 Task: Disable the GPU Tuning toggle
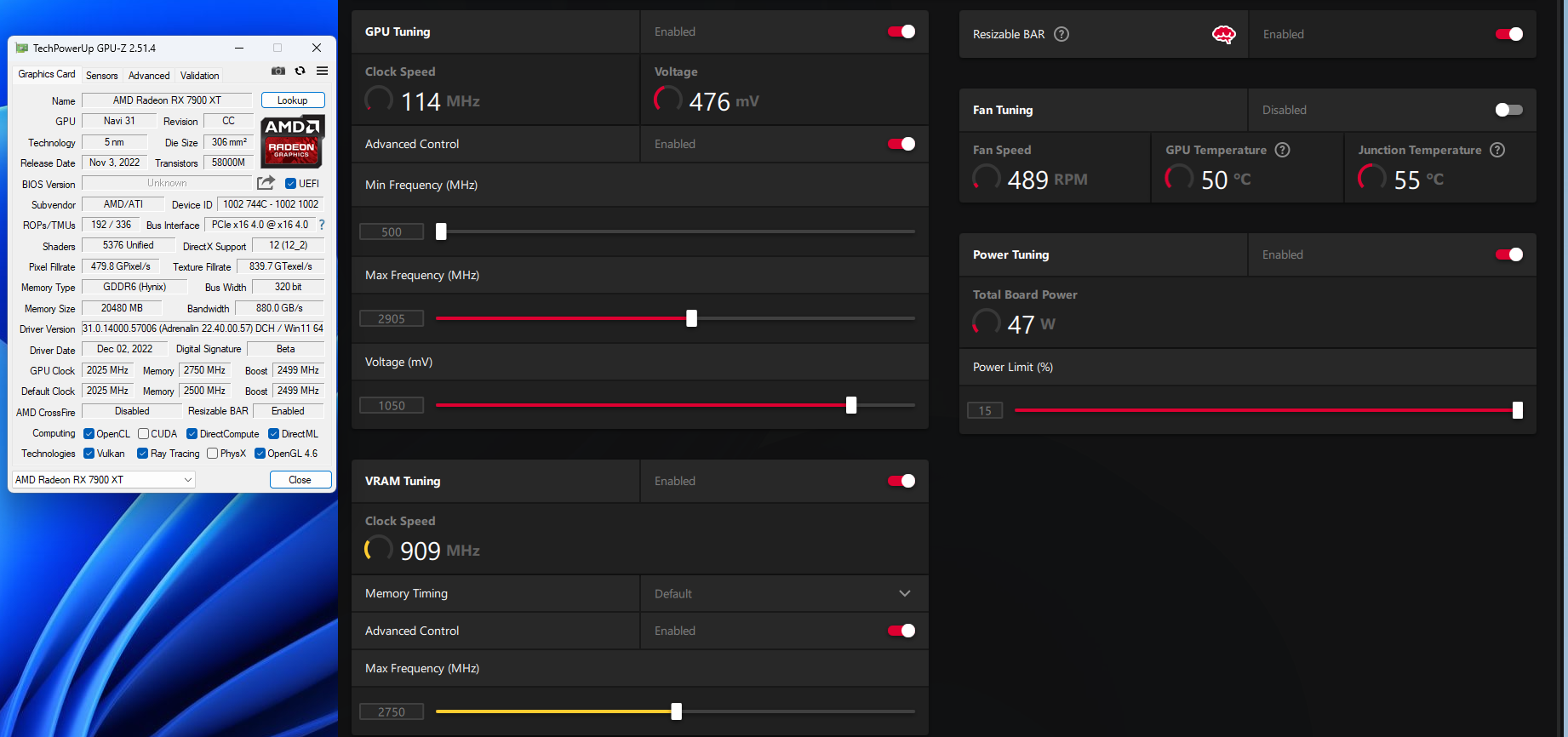[901, 31]
